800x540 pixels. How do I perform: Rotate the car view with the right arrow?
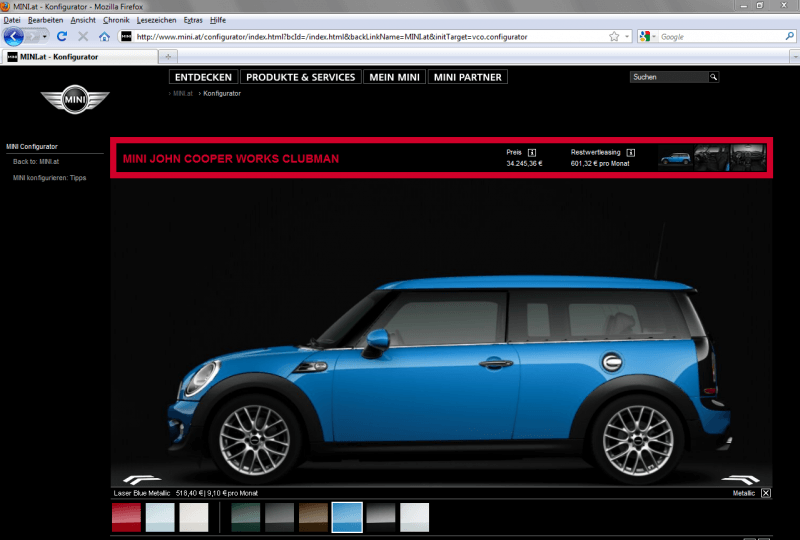tap(742, 478)
